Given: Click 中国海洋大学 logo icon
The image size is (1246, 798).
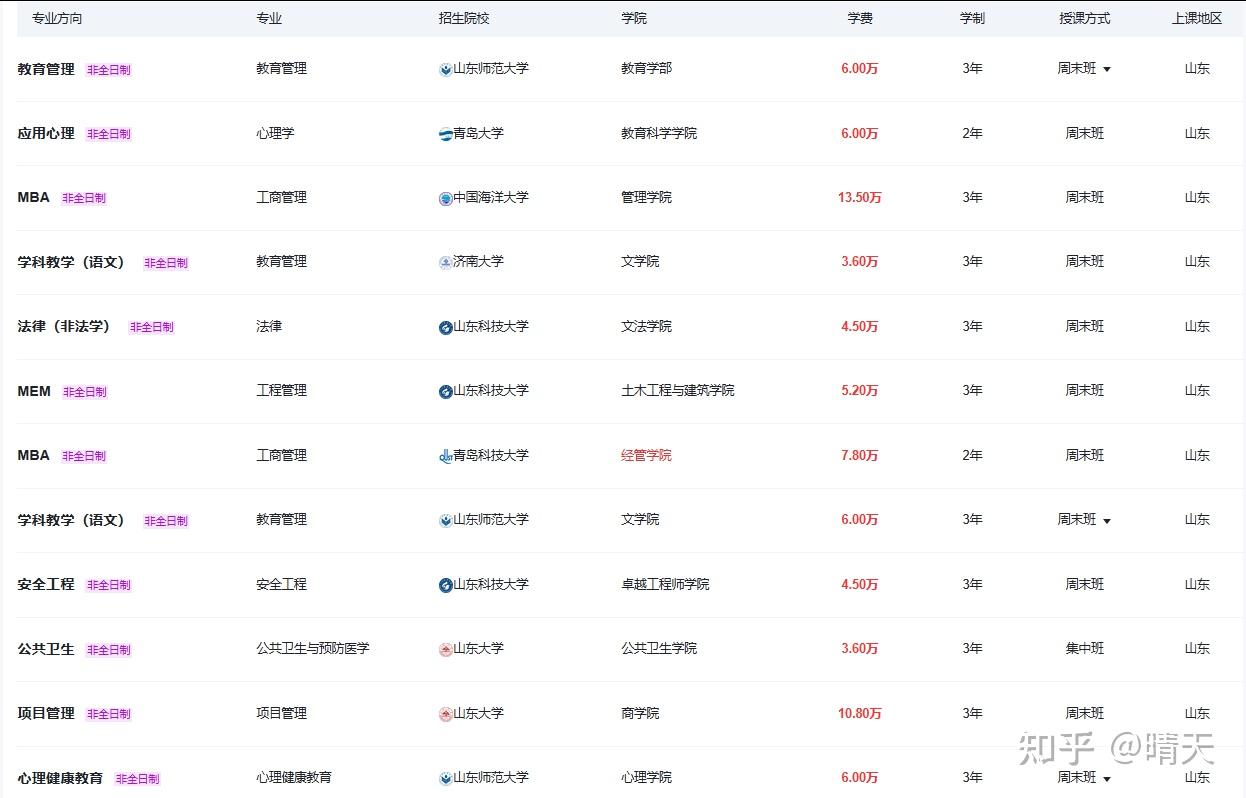Looking at the screenshot, I should pos(445,199).
